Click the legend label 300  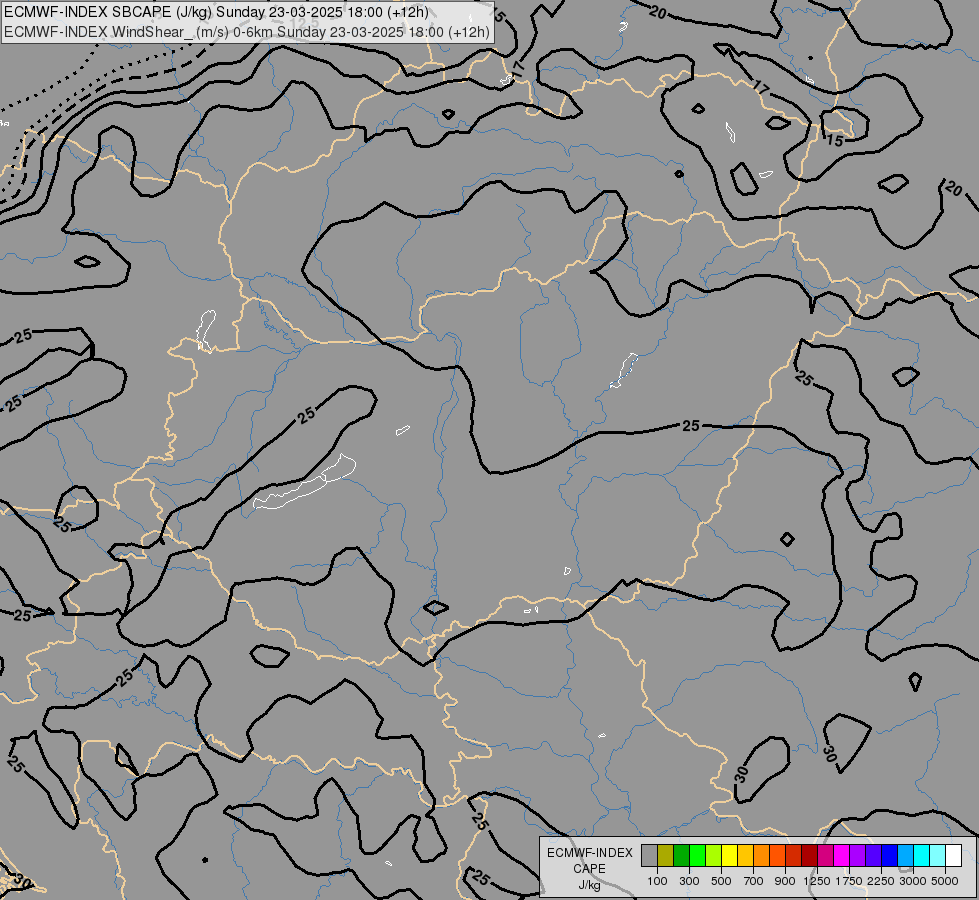(689, 881)
